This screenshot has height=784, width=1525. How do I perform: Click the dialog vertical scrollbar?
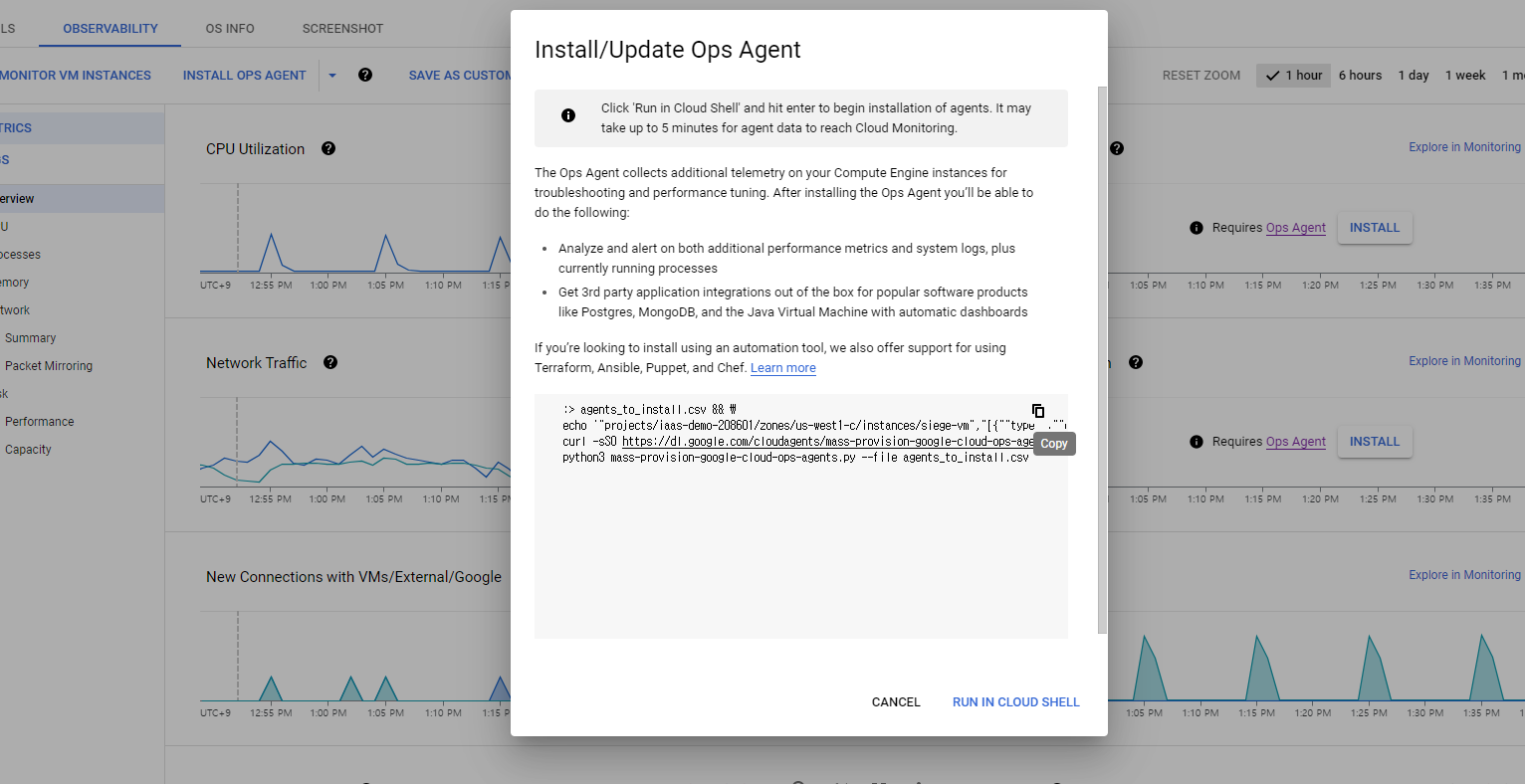[1102, 358]
